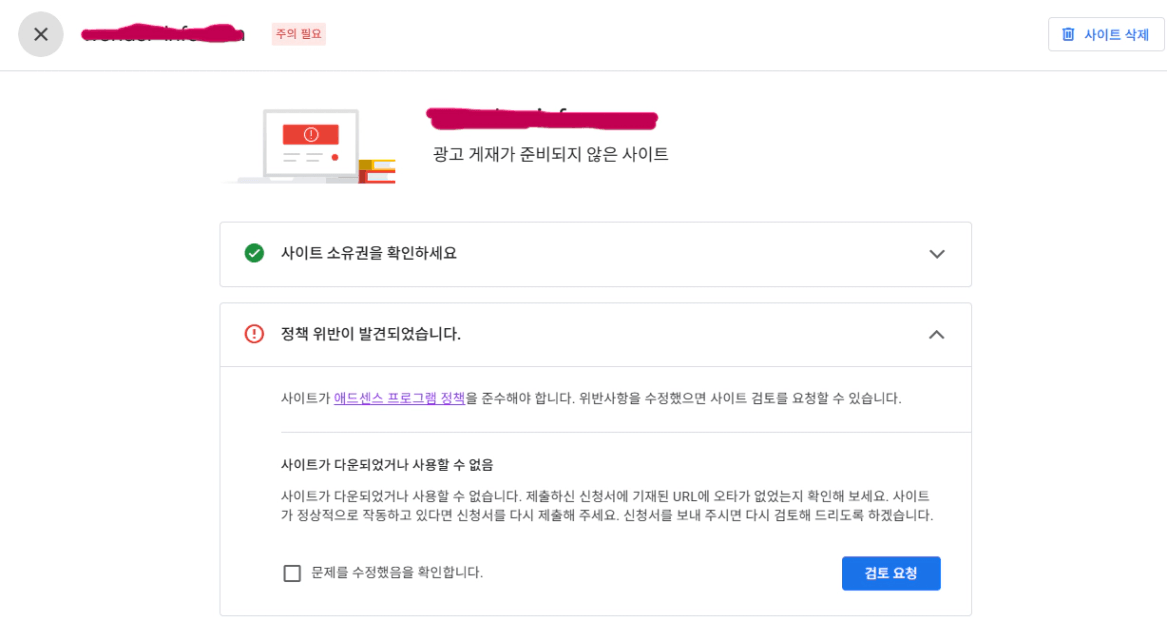Close the site details panel with X
The height and width of the screenshot is (641, 1167).
[x=41, y=34]
